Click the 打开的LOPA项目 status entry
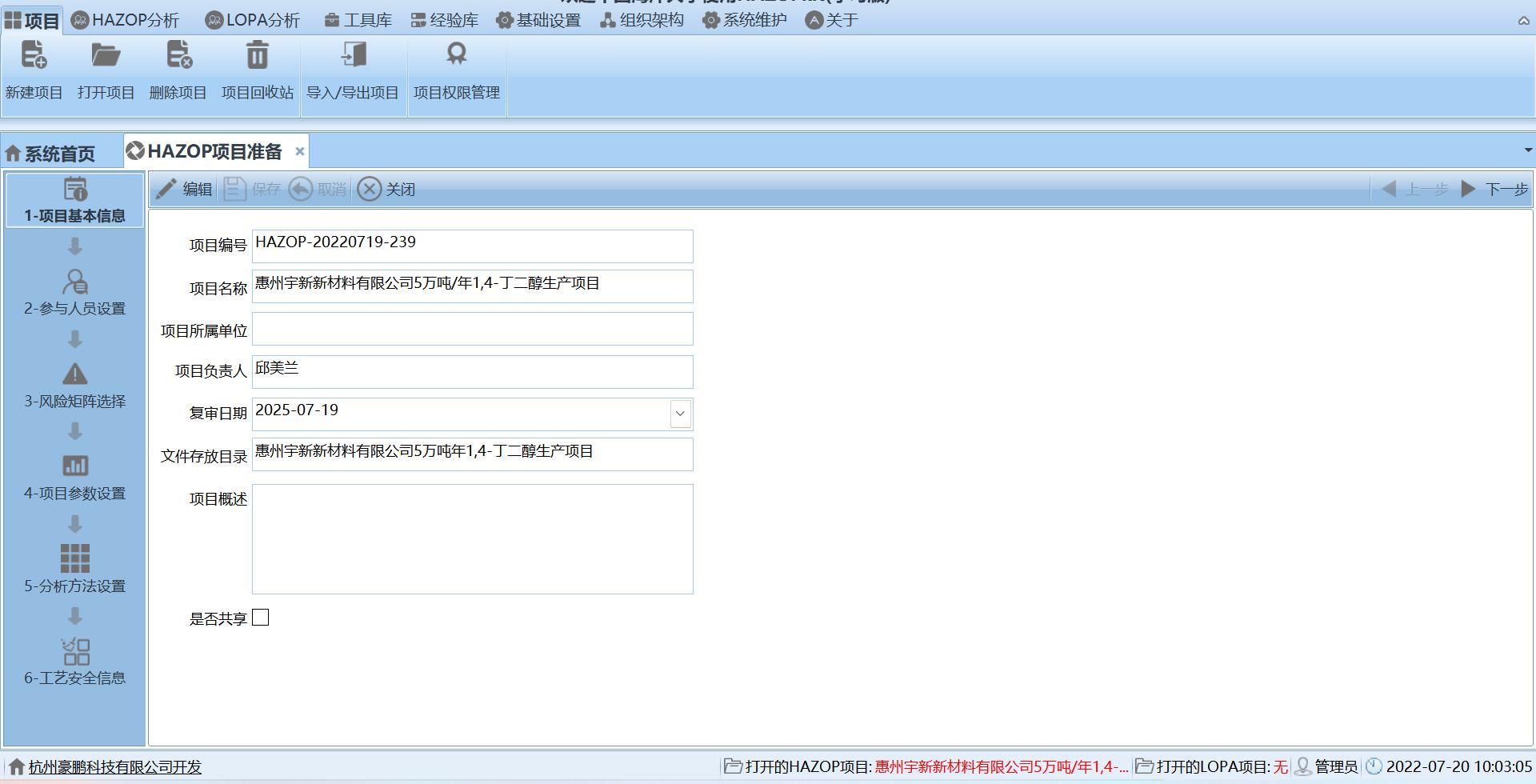1536x784 pixels. point(1211,767)
